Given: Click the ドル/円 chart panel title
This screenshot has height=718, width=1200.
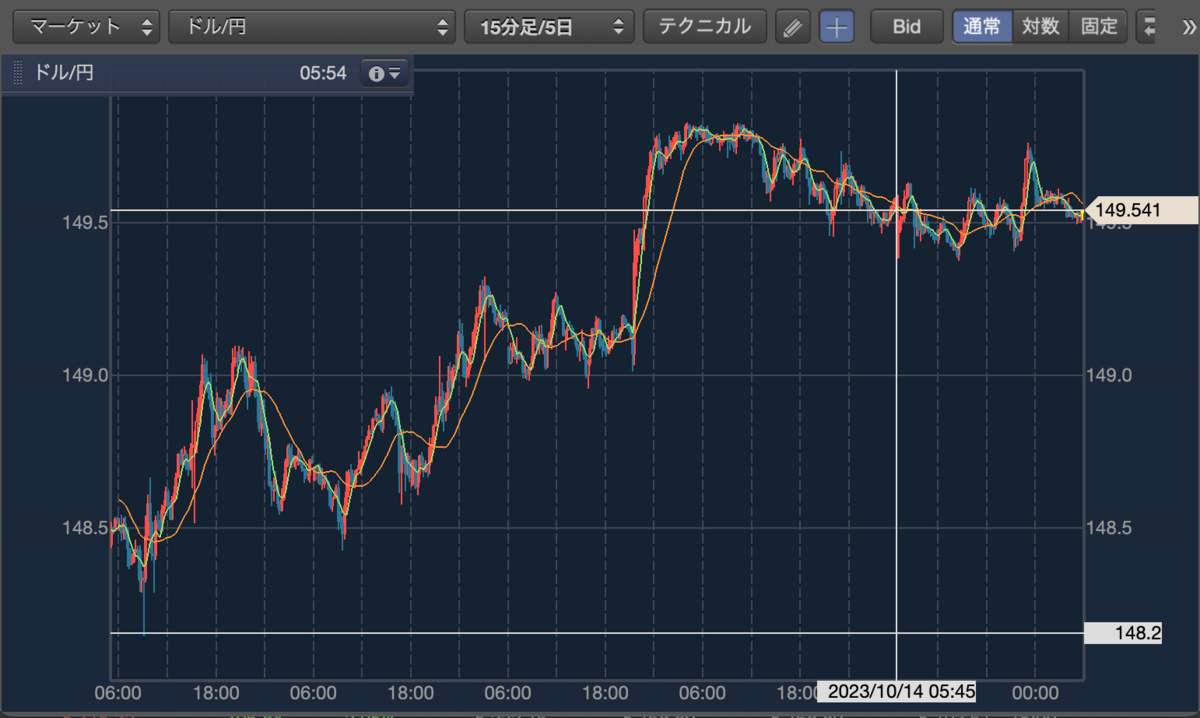Looking at the screenshot, I should [64, 74].
